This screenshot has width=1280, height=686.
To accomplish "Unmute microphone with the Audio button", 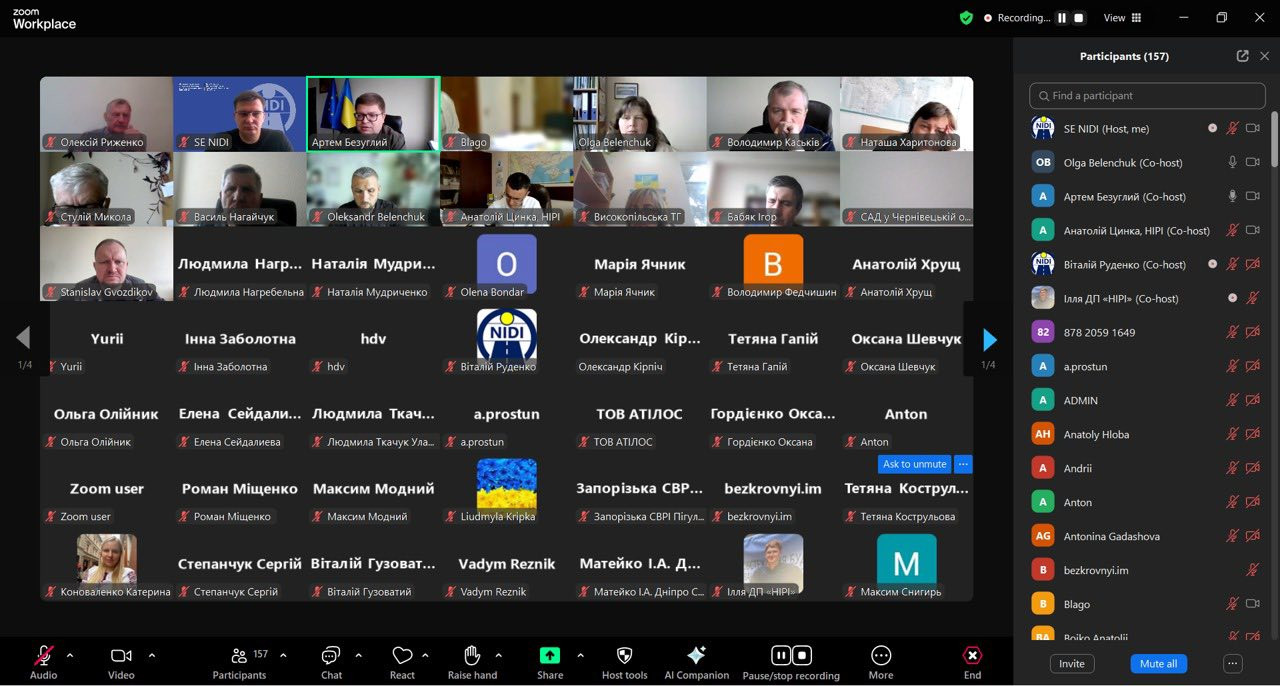I will [x=43, y=656].
